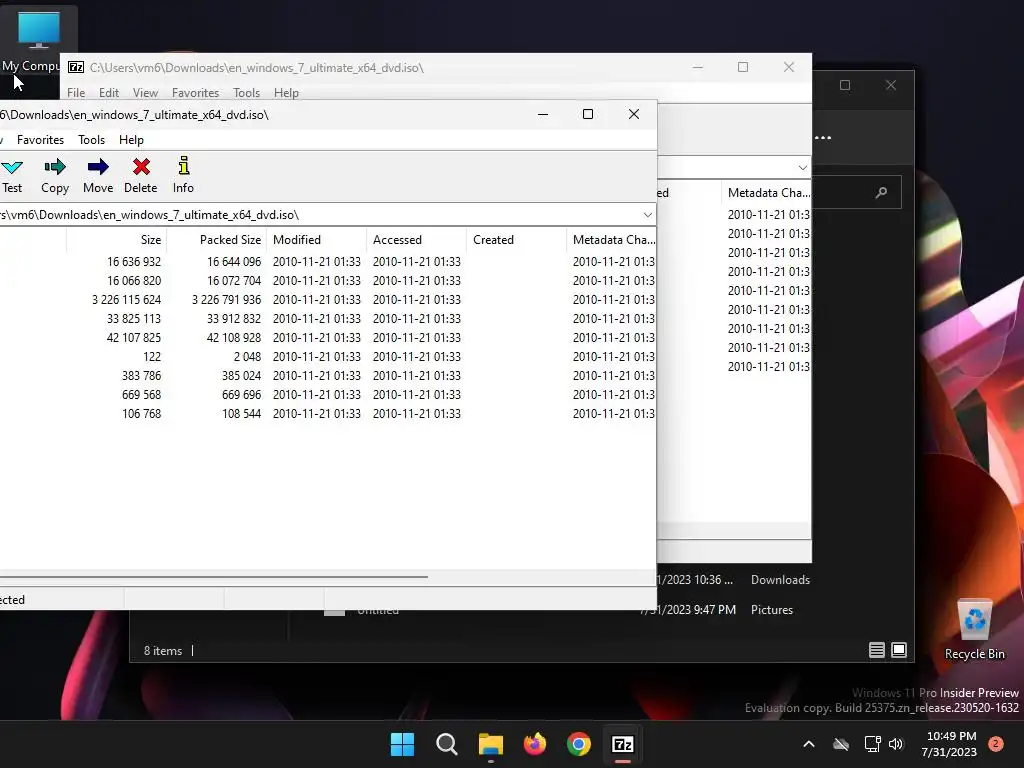
Task: Open the Help menu in front 7-Zip window
Action: (131, 140)
